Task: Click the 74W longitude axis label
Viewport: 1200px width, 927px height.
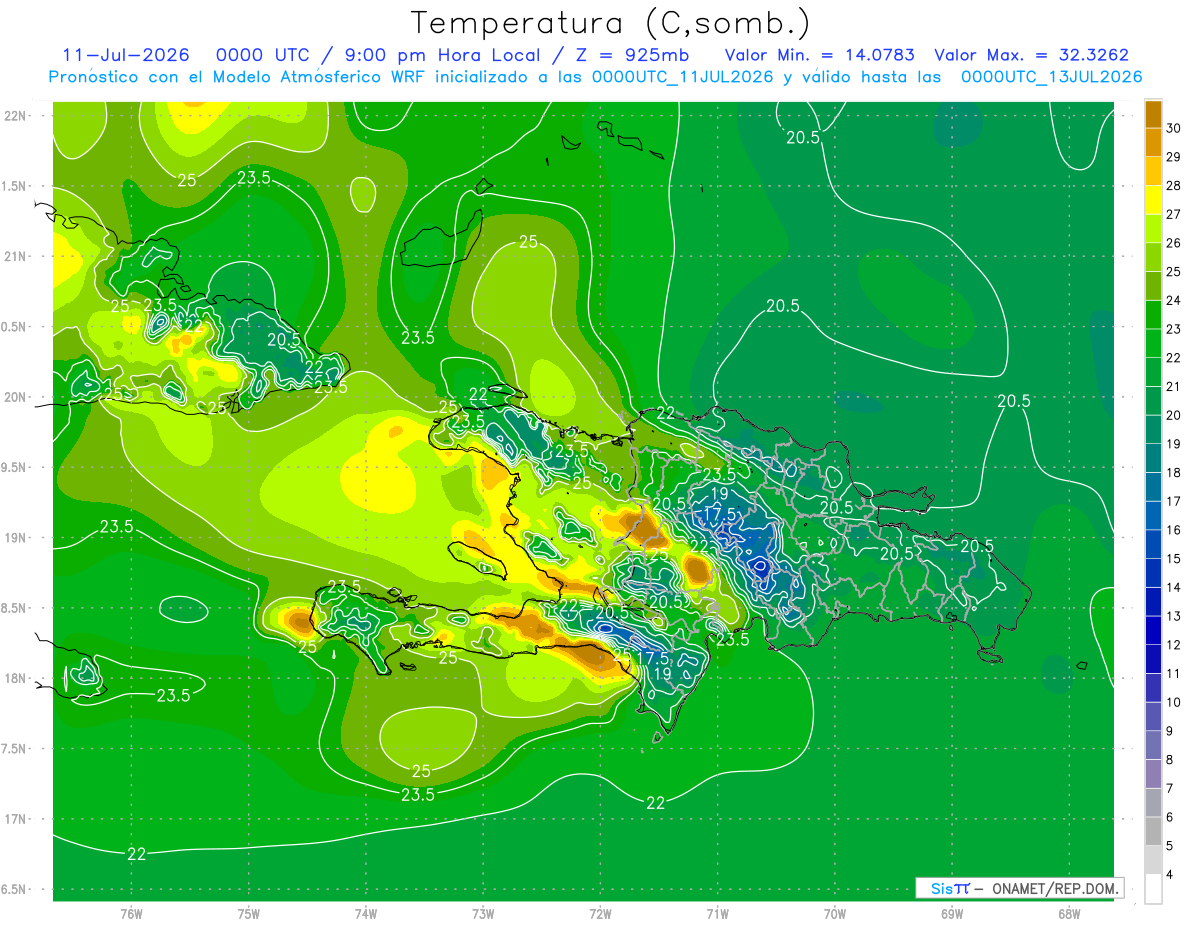Action: click(x=366, y=914)
